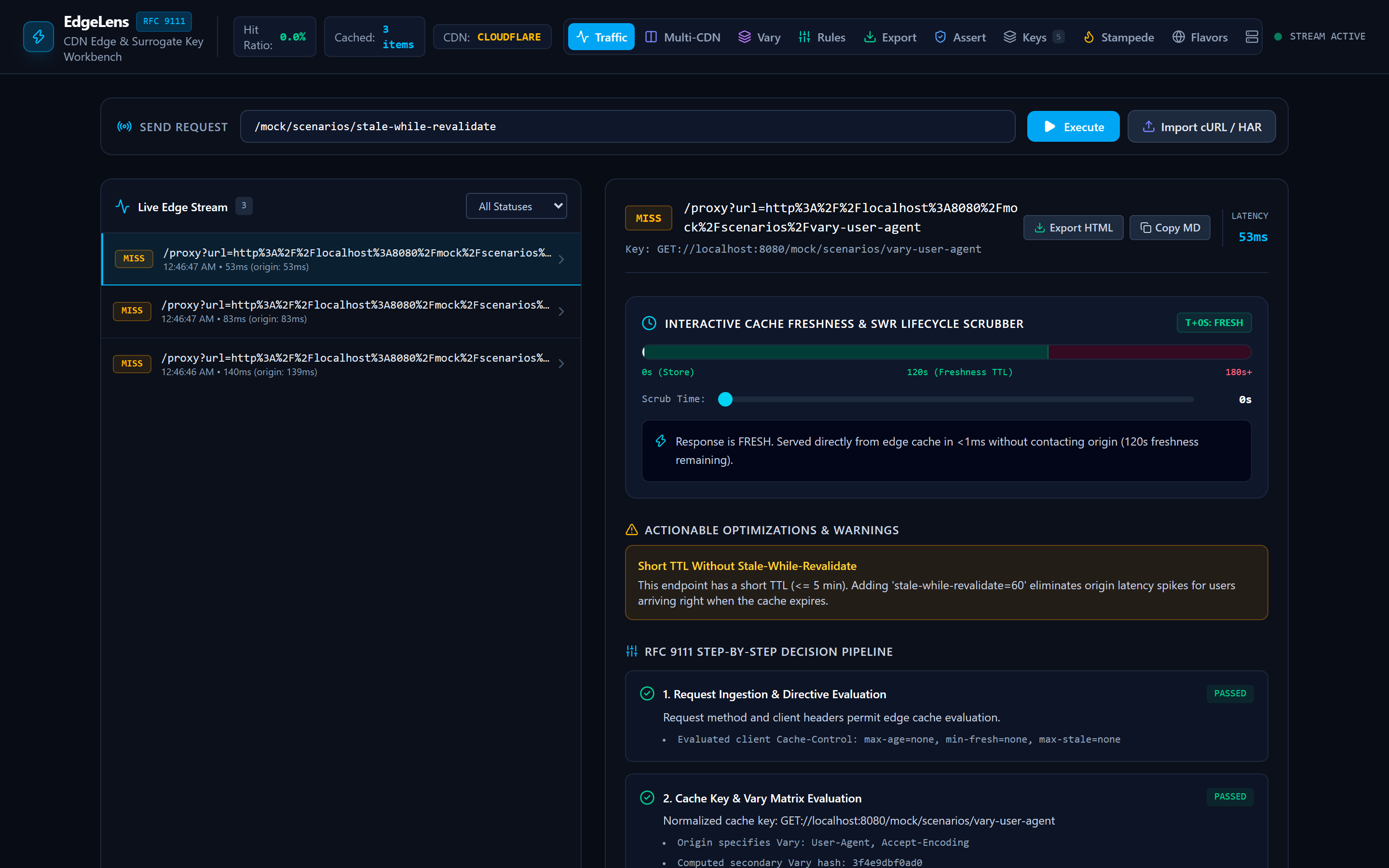1389x868 pixels.
Task: Click the MISS badge on the 140ms row
Action: 132,364
